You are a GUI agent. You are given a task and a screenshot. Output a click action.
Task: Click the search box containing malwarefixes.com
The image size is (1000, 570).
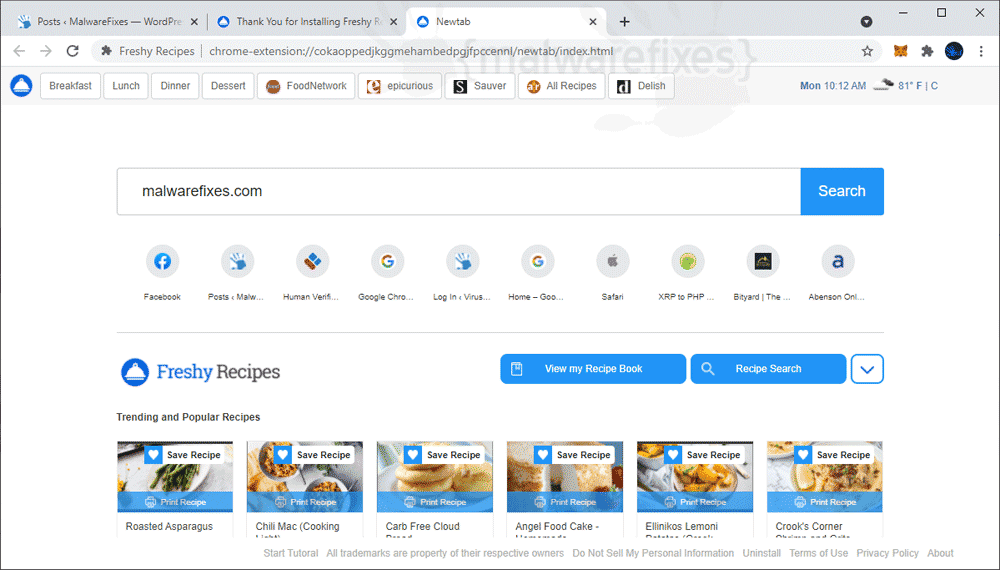click(459, 191)
